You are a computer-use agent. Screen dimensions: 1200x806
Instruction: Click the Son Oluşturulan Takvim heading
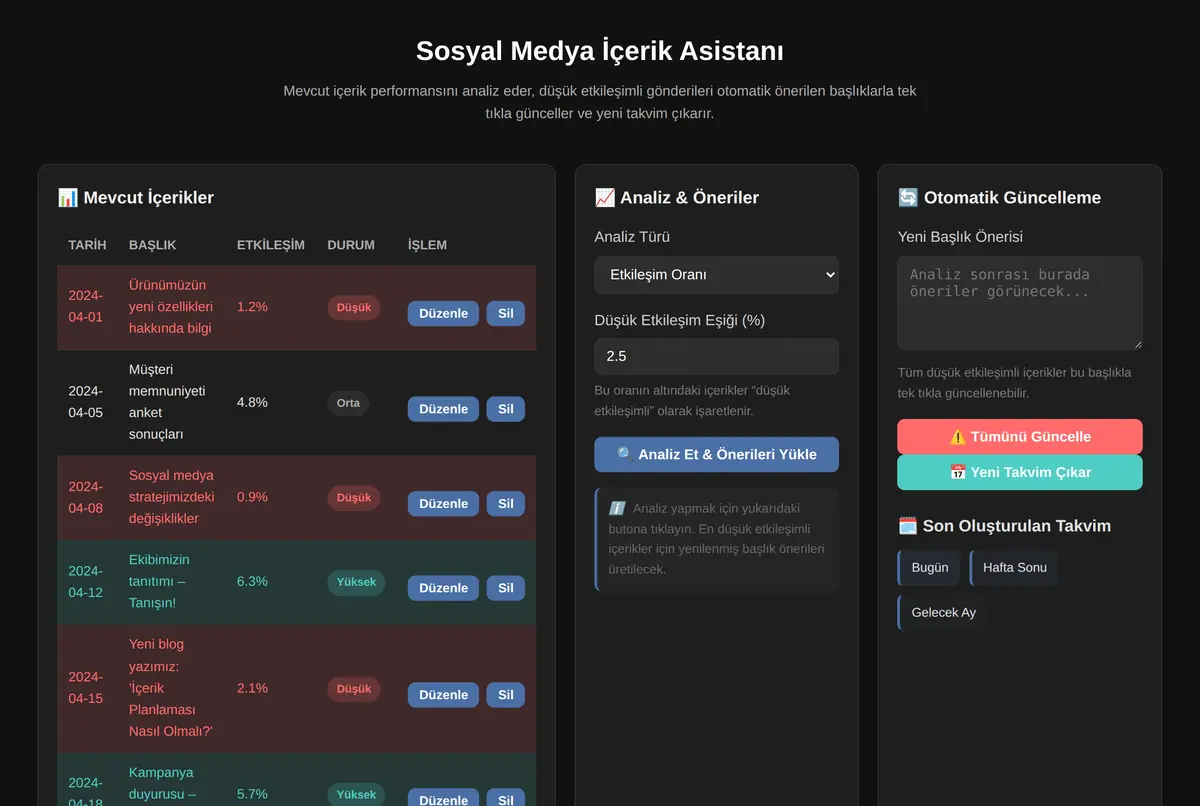(x=1004, y=526)
